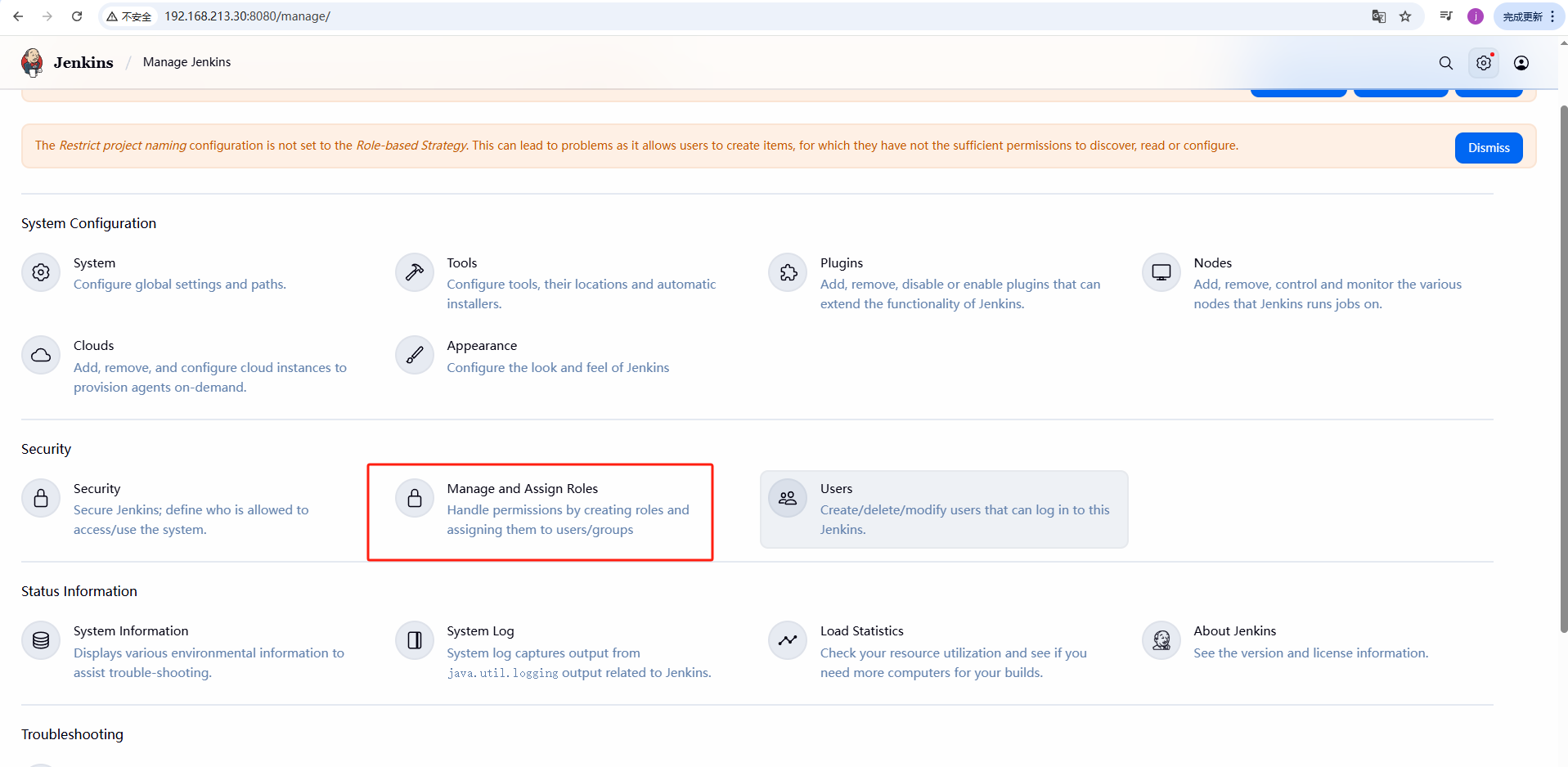Click the 'System Configuration' section heading
The width and height of the screenshot is (1568, 767).
[88, 223]
